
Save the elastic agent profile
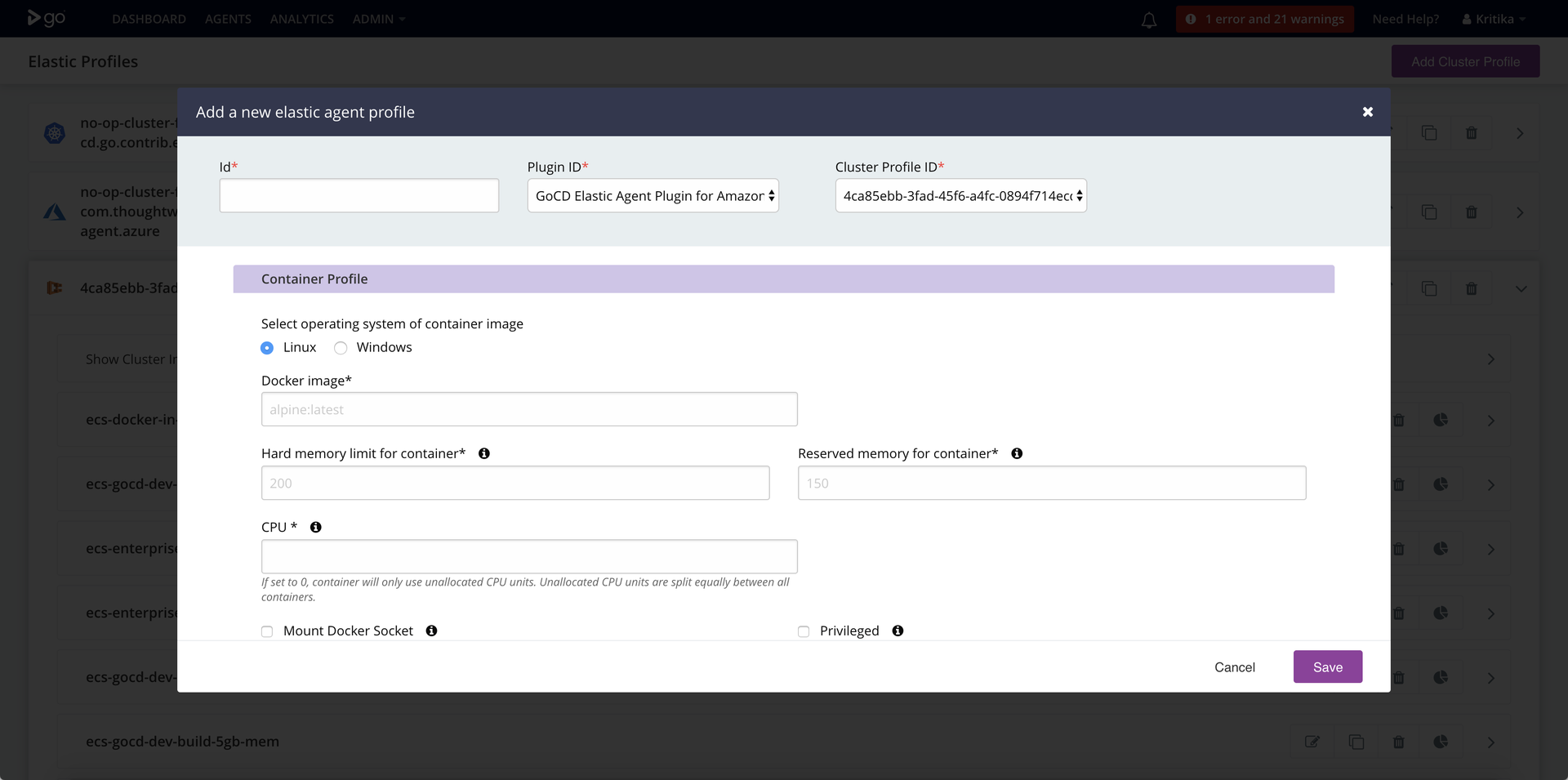point(1328,666)
